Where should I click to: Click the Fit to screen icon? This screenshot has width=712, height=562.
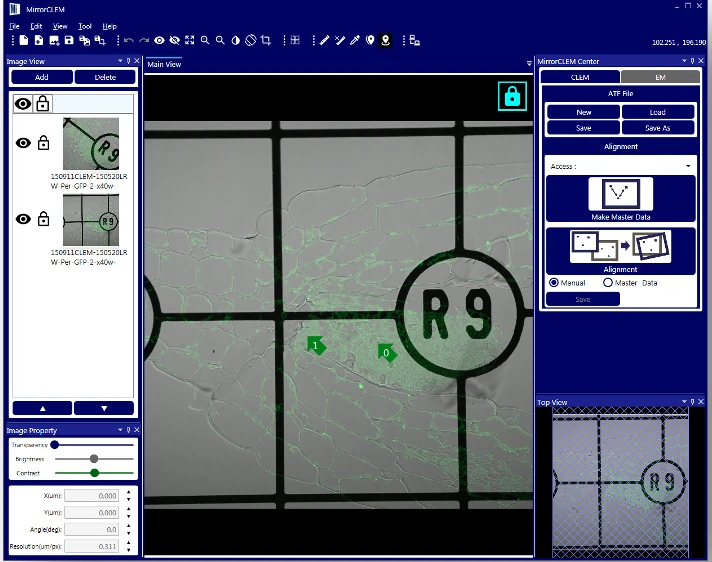pos(190,40)
